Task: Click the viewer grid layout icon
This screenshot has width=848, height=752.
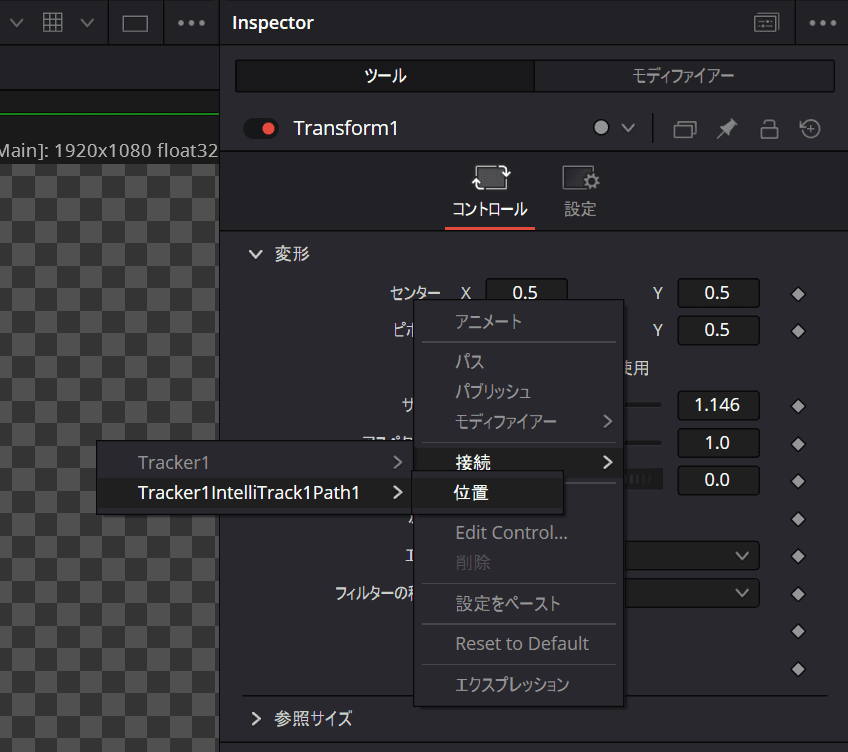Action: 52,23
